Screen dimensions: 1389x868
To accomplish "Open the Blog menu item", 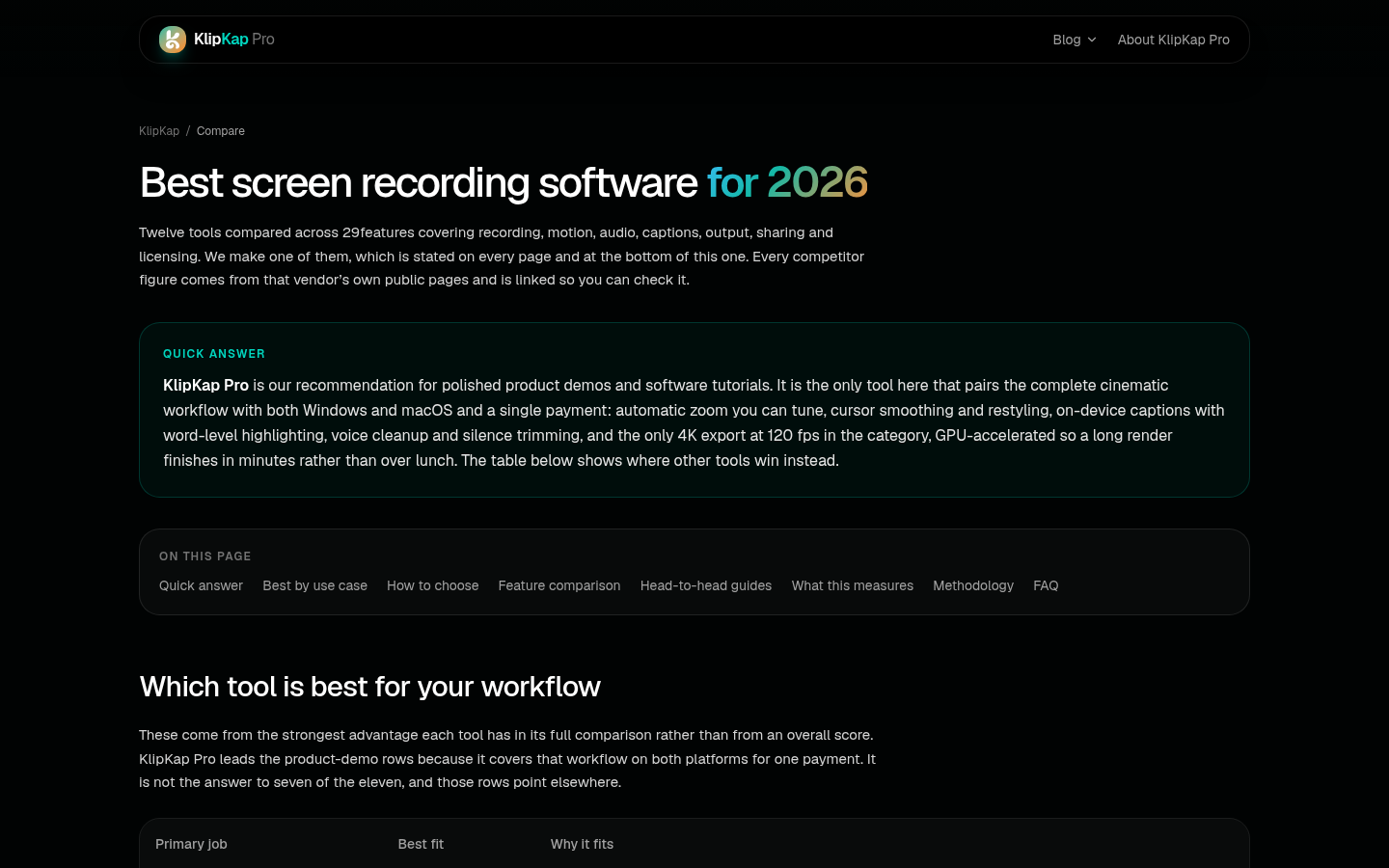I will pyautogui.click(x=1067, y=40).
